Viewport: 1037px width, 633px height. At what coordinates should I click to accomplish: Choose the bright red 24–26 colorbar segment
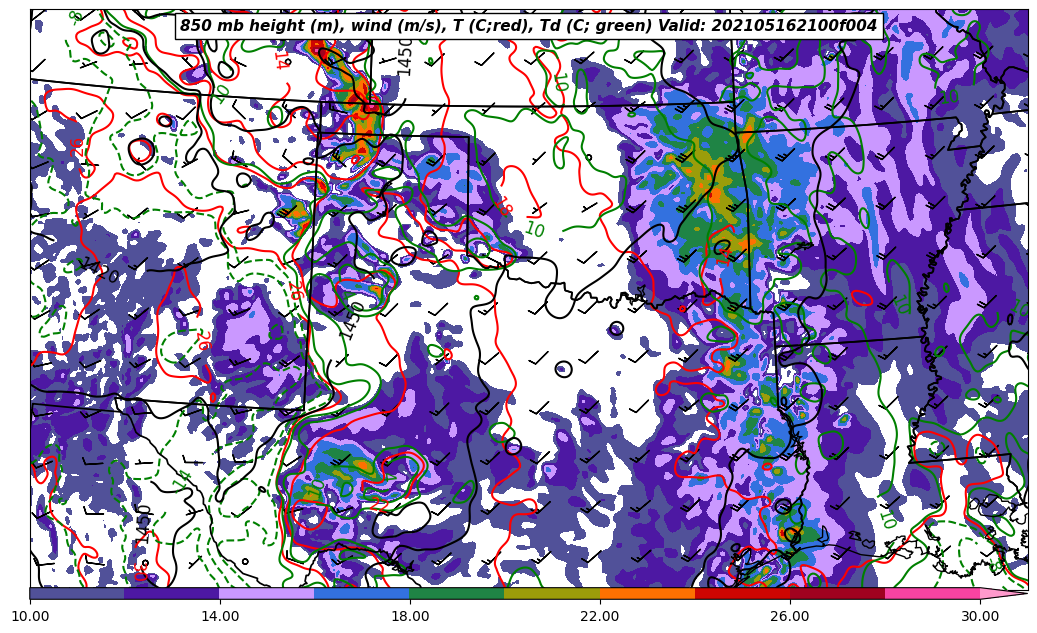[742, 593]
